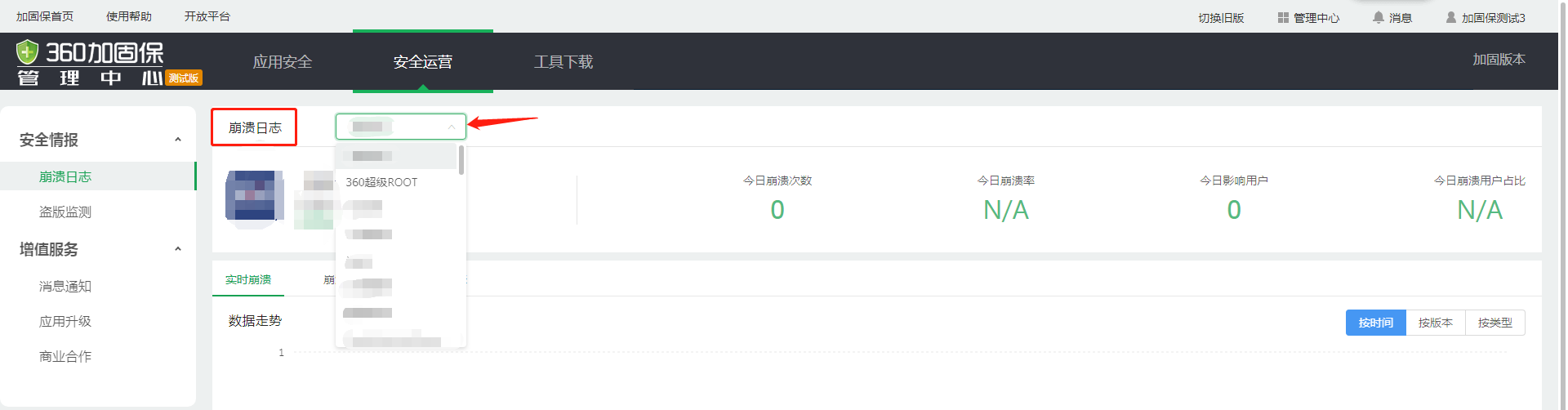This screenshot has height=410, width=1568.
Task: Click the 消息 bell icon
Action: click(x=1379, y=17)
